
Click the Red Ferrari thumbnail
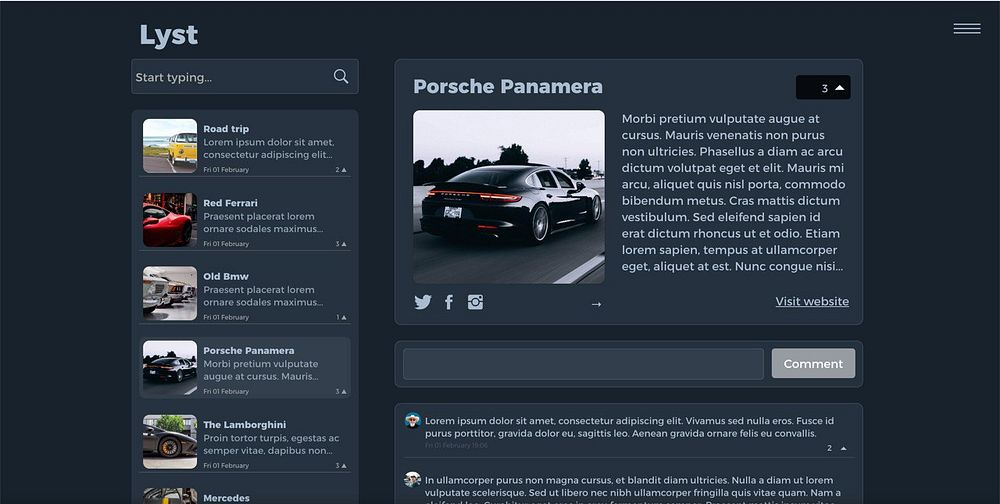tap(170, 220)
